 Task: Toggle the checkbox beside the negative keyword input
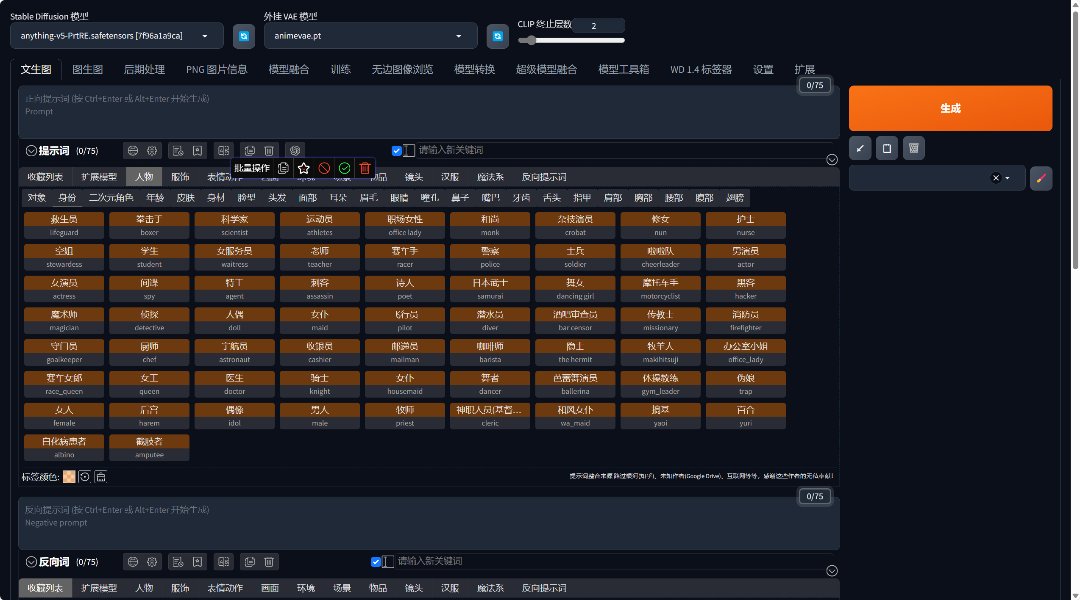click(x=376, y=562)
